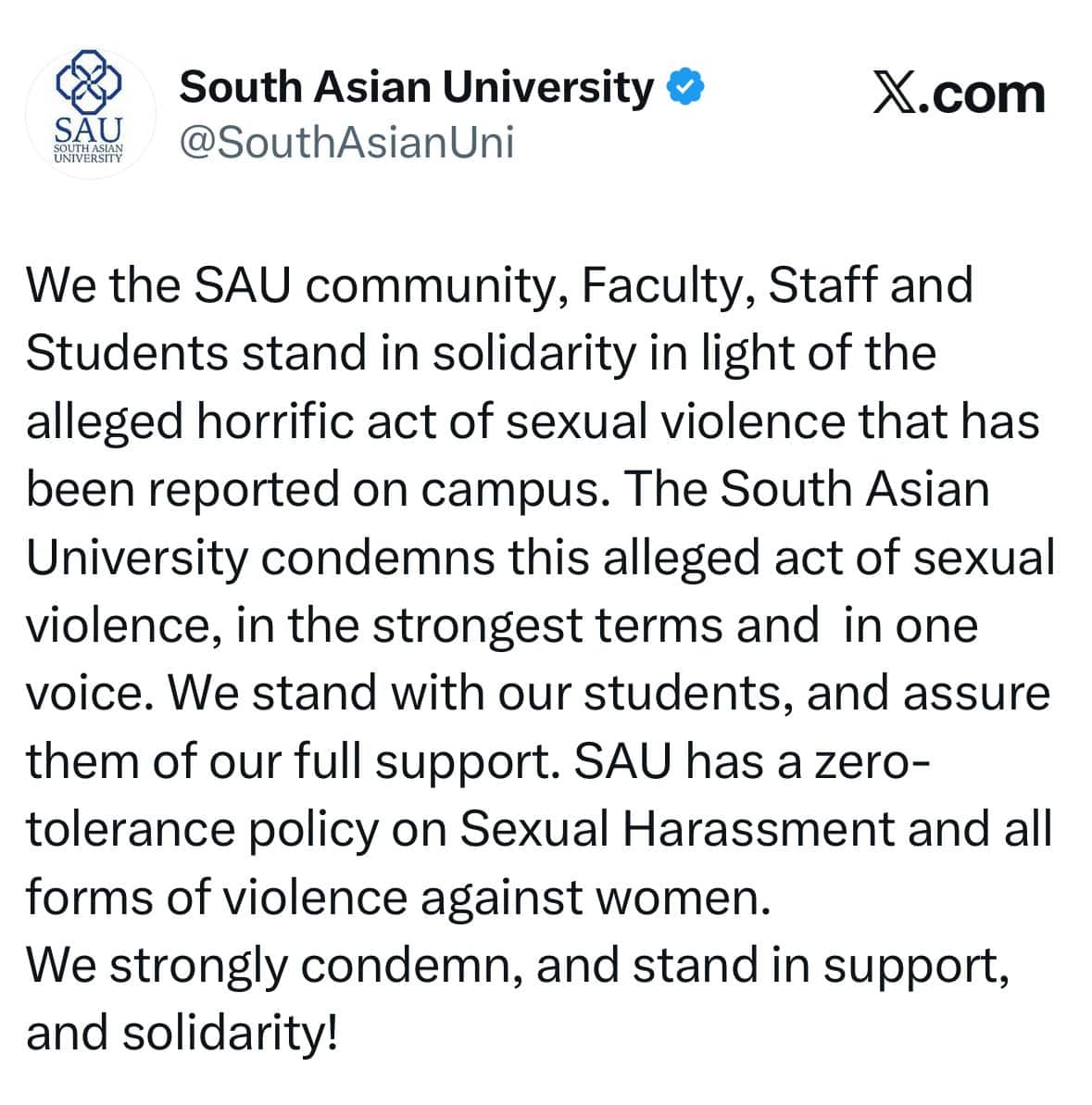Click the line starting "been reported on campus"
1092x1105 pixels.
(x=508, y=489)
